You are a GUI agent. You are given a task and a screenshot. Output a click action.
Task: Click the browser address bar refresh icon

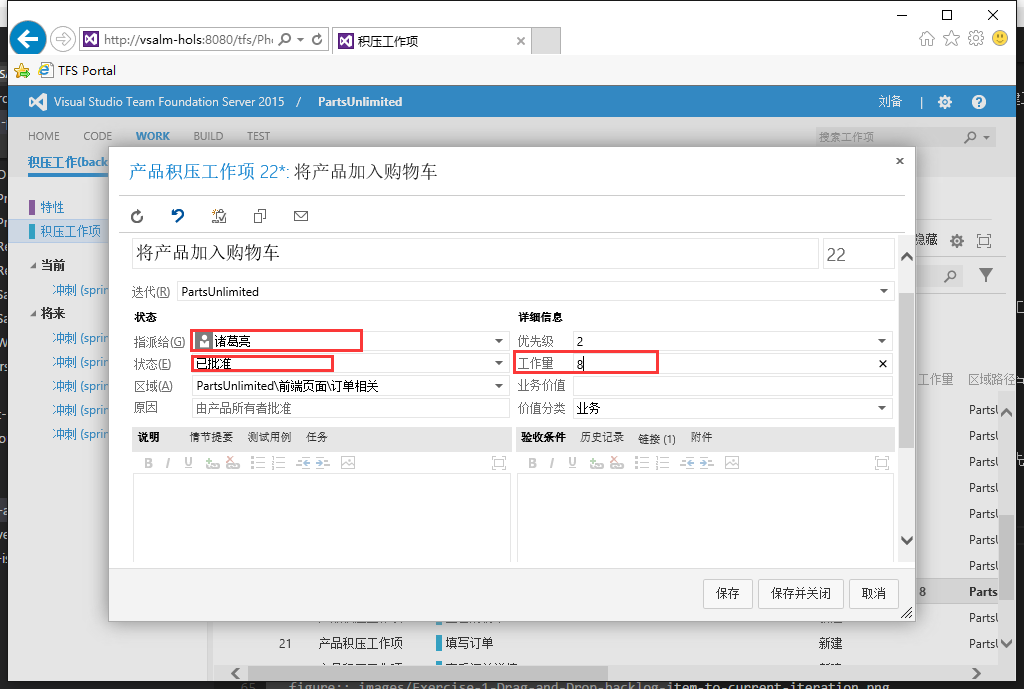317,39
